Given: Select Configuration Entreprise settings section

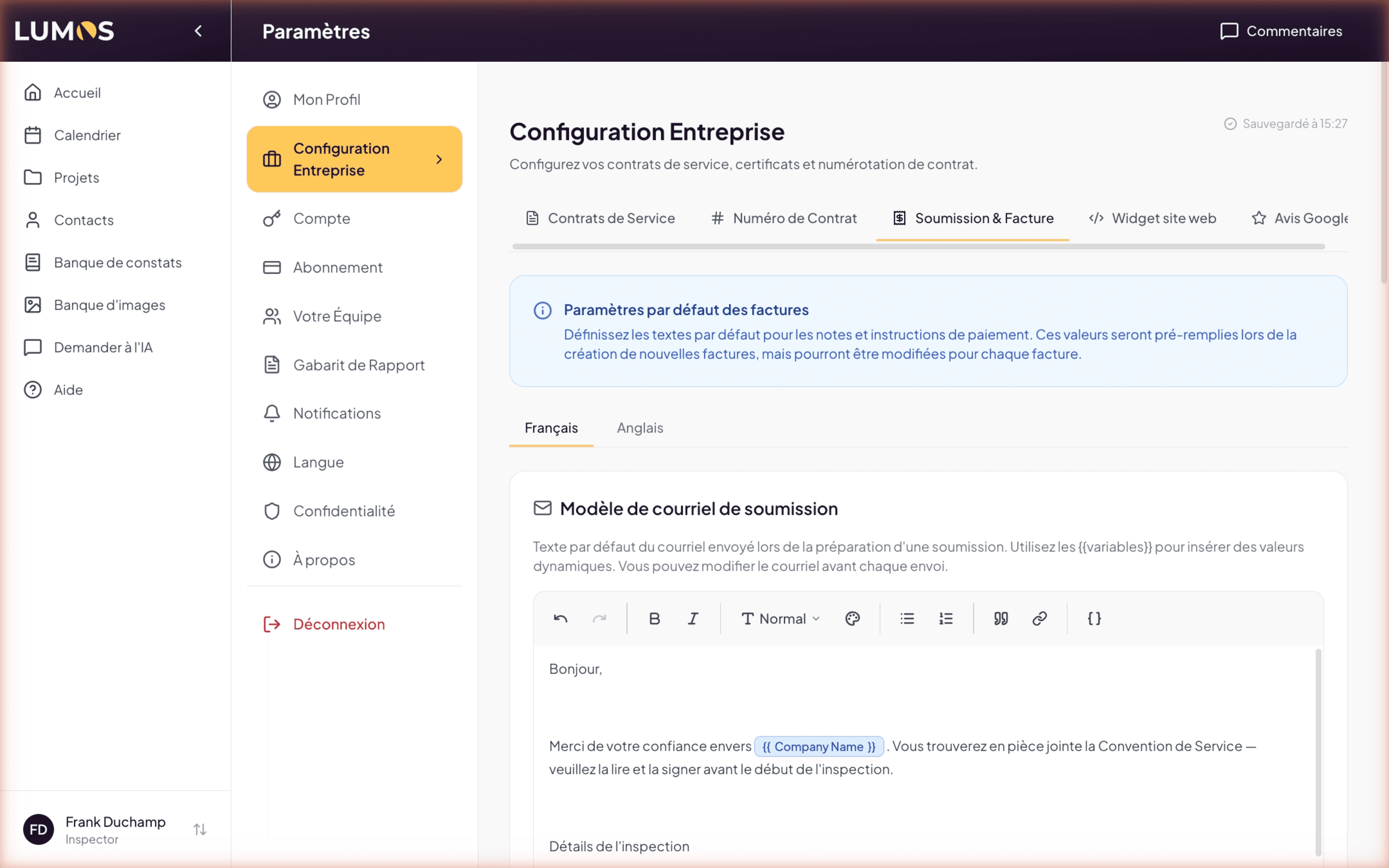Looking at the screenshot, I should pos(354,159).
